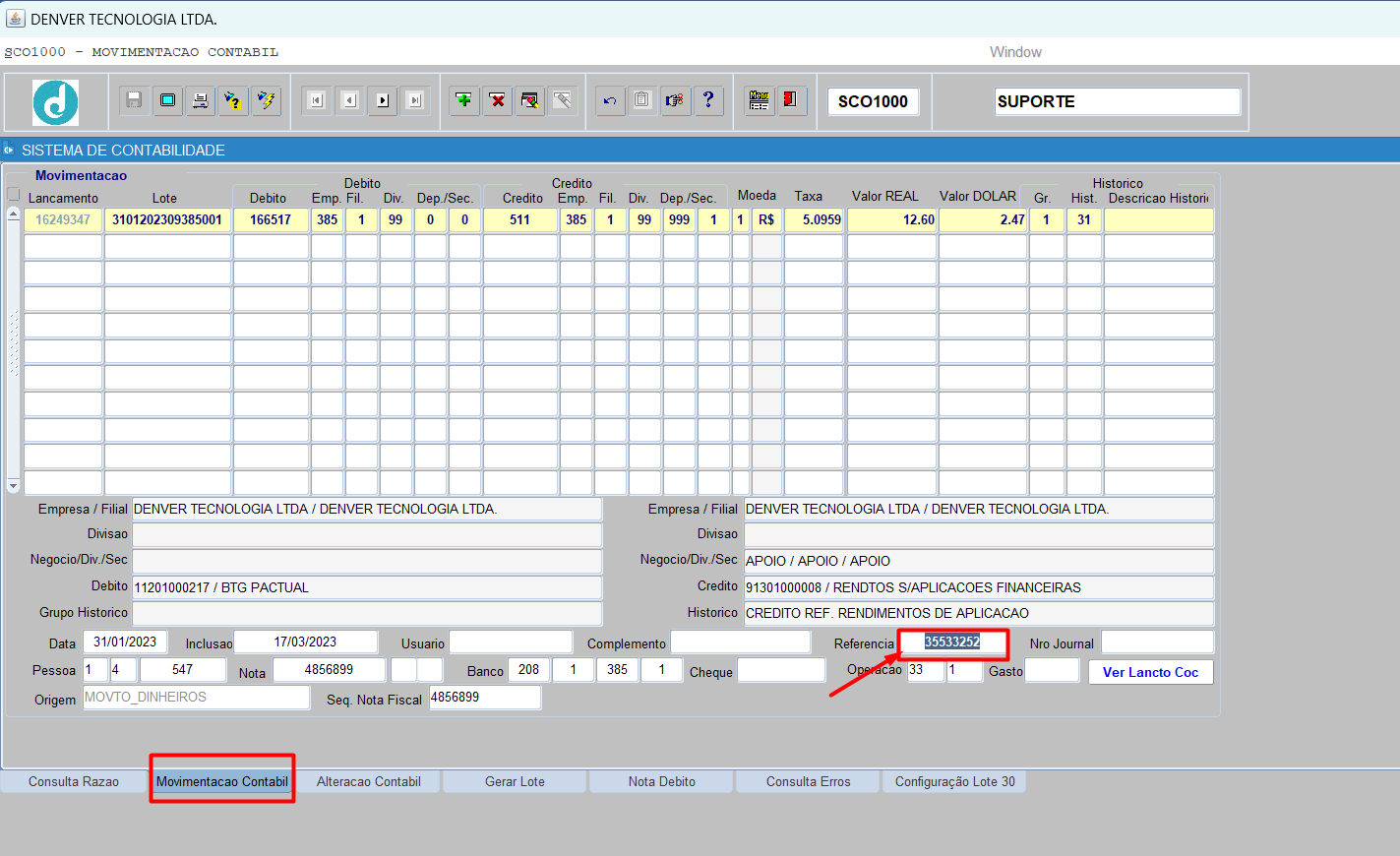Screen dimensions: 1400x856
Task: Click the Hist. cell showing 31
Action: click(x=1084, y=220)
